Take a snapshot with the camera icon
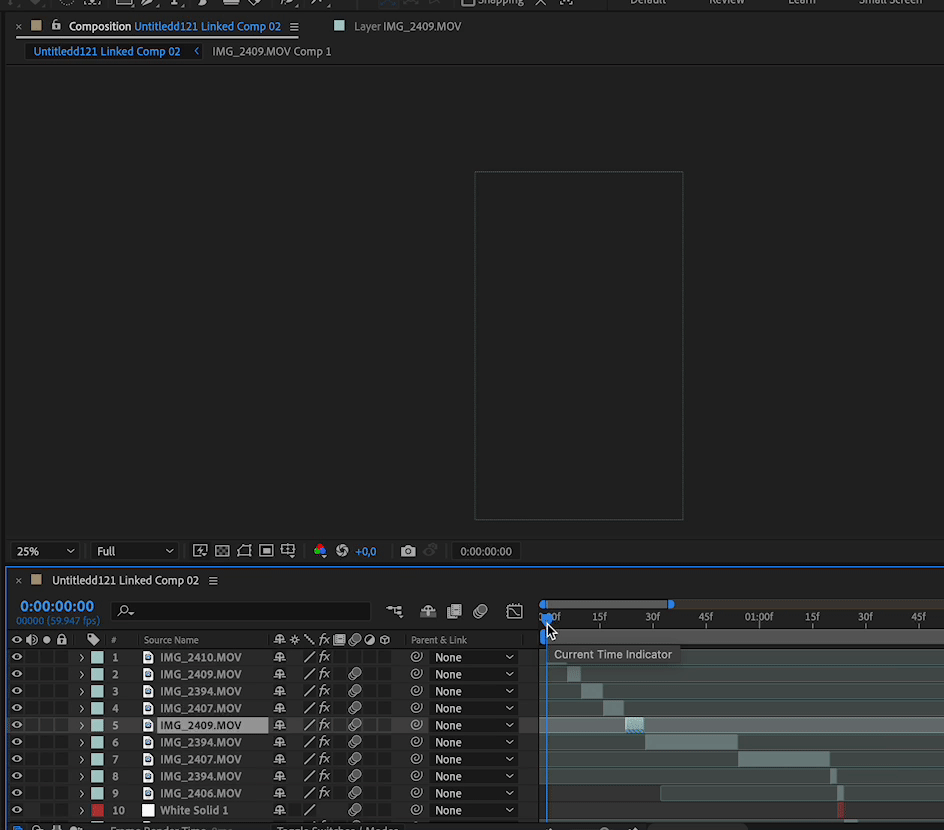The width and height of the screenshot is (944, 830). point(408,551)
